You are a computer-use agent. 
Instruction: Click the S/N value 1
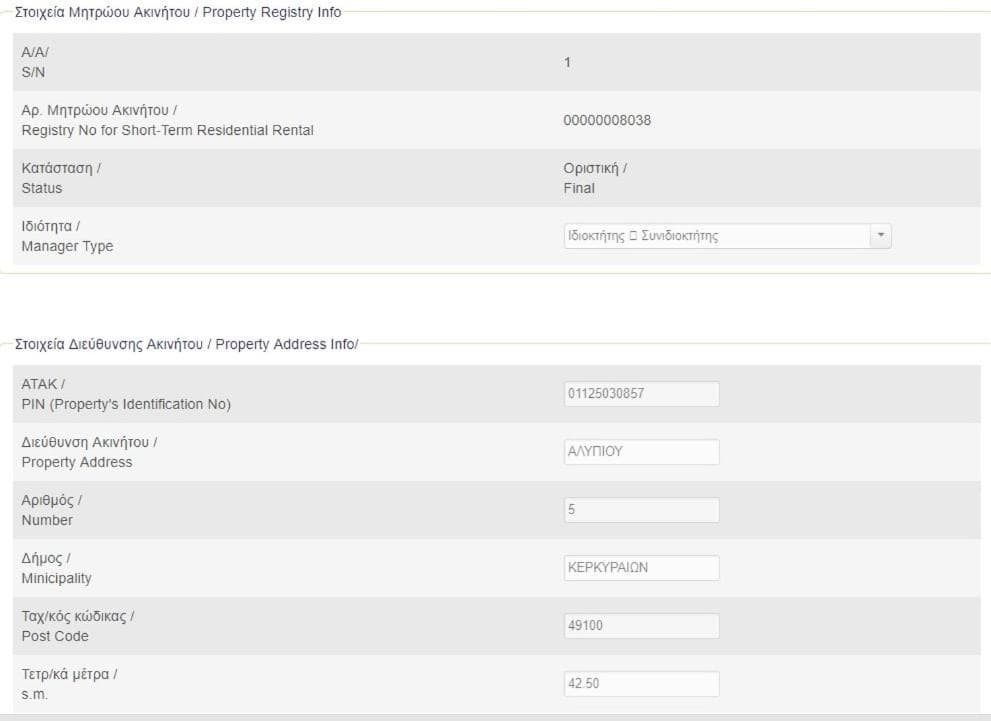tap(567, 63)
